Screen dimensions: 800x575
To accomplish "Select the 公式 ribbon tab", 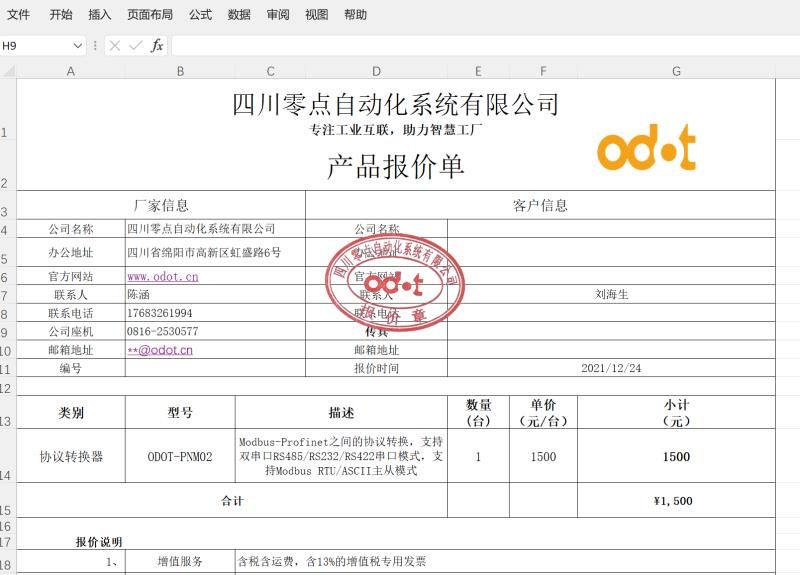I will click(x=201, y=15).
